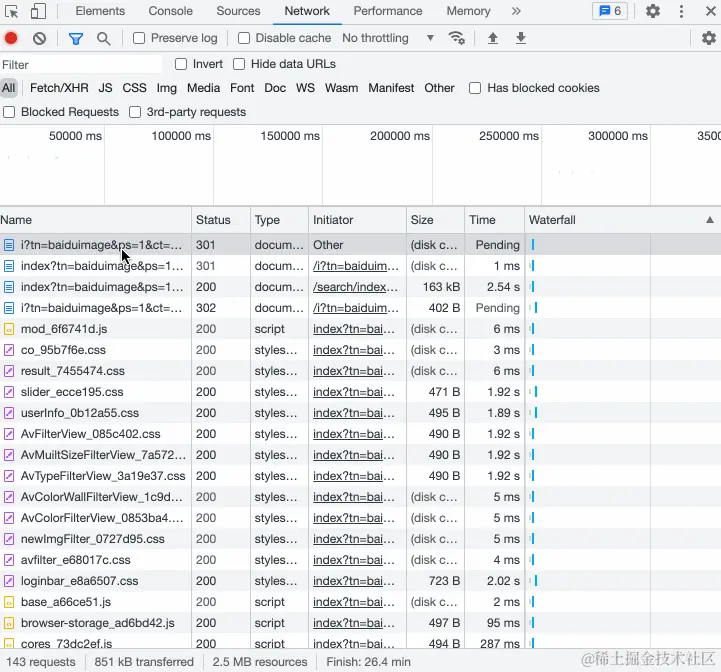The width and height of the screenshot is (721, 672).
Task: Go to the Sources tab
Action: point(238,11)
